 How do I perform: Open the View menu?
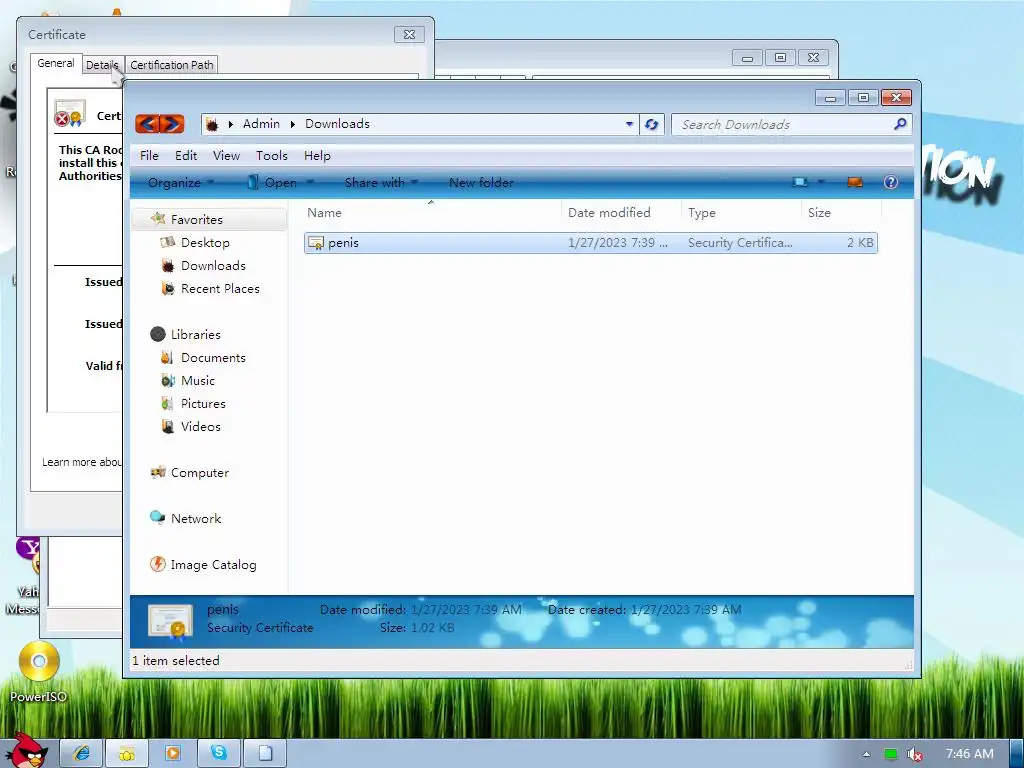click(226, 155)
